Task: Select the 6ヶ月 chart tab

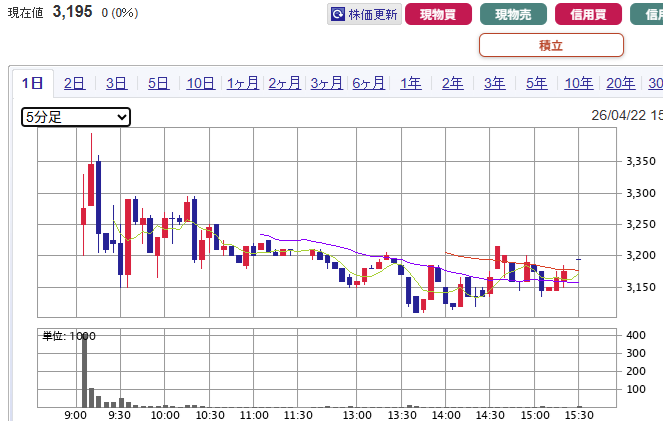Action: [369, 83]
